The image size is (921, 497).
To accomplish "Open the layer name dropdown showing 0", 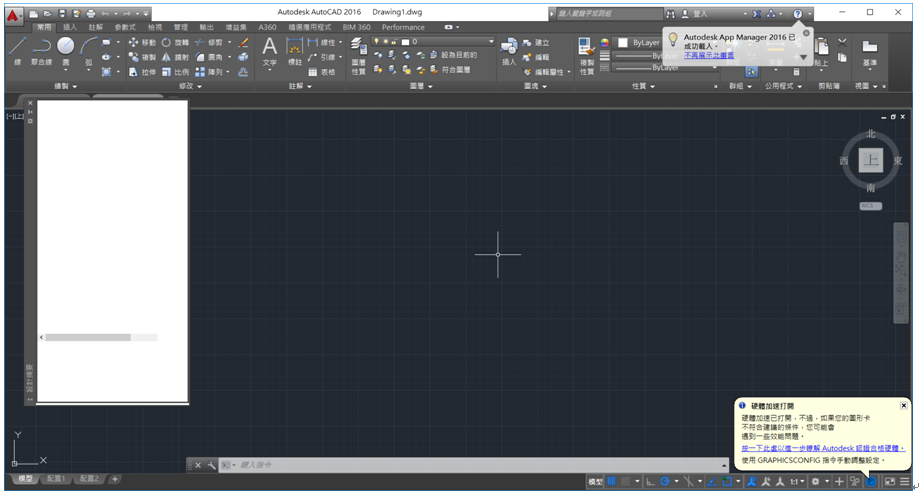I will (x=433, y=42).
